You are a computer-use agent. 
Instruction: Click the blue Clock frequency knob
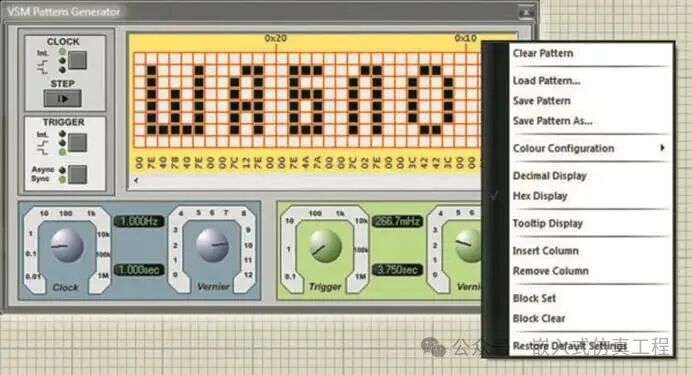tap(67, 246)
